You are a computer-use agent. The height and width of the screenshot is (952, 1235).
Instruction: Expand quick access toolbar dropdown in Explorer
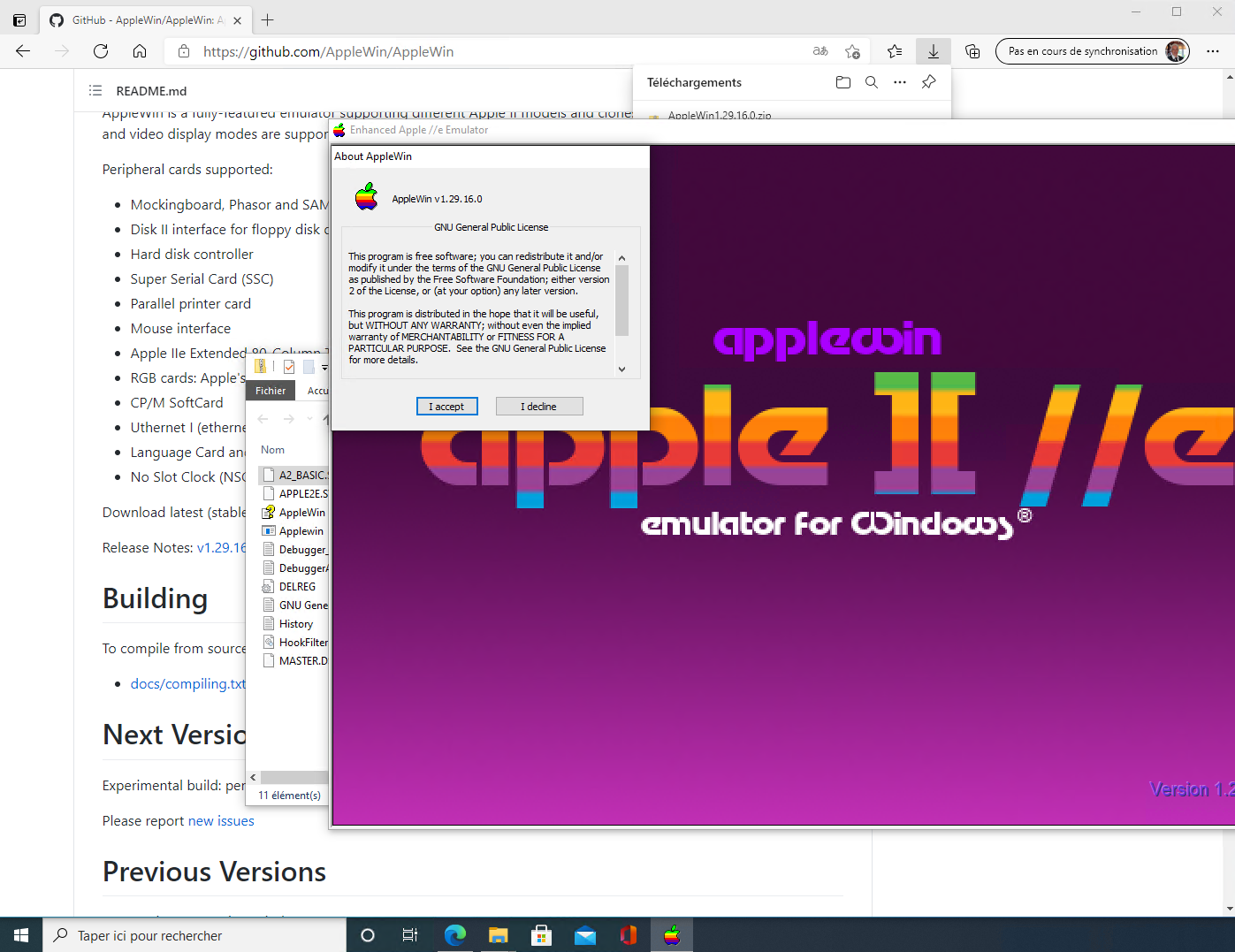click(x=324, y=367)
